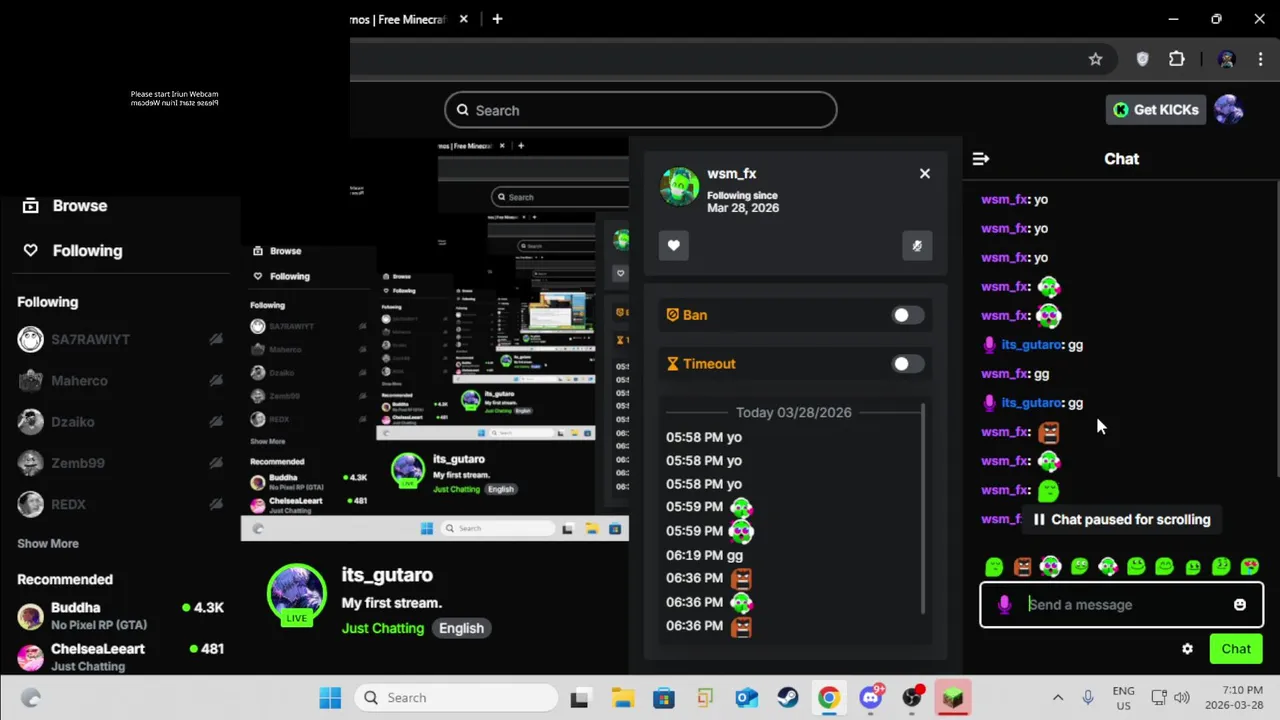Screen dimensions: 1280x720
Task: Click the scrollbar in user message history
Action: point(923,509)
